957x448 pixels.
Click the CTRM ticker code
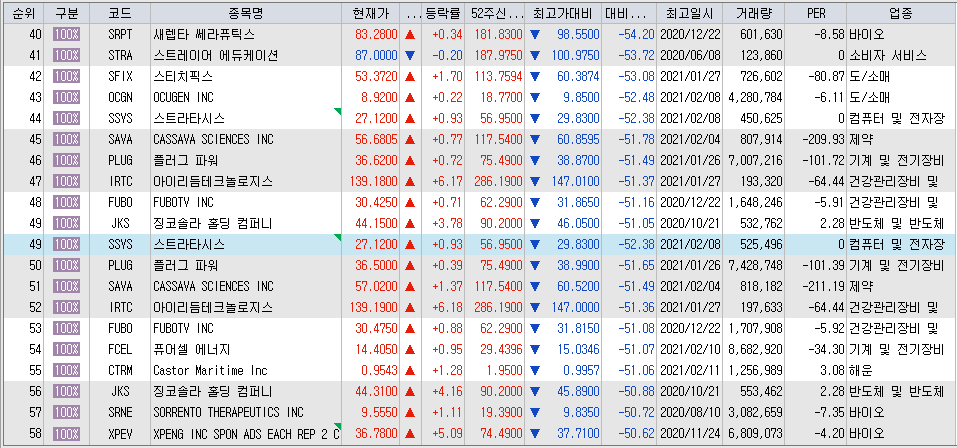120,370
